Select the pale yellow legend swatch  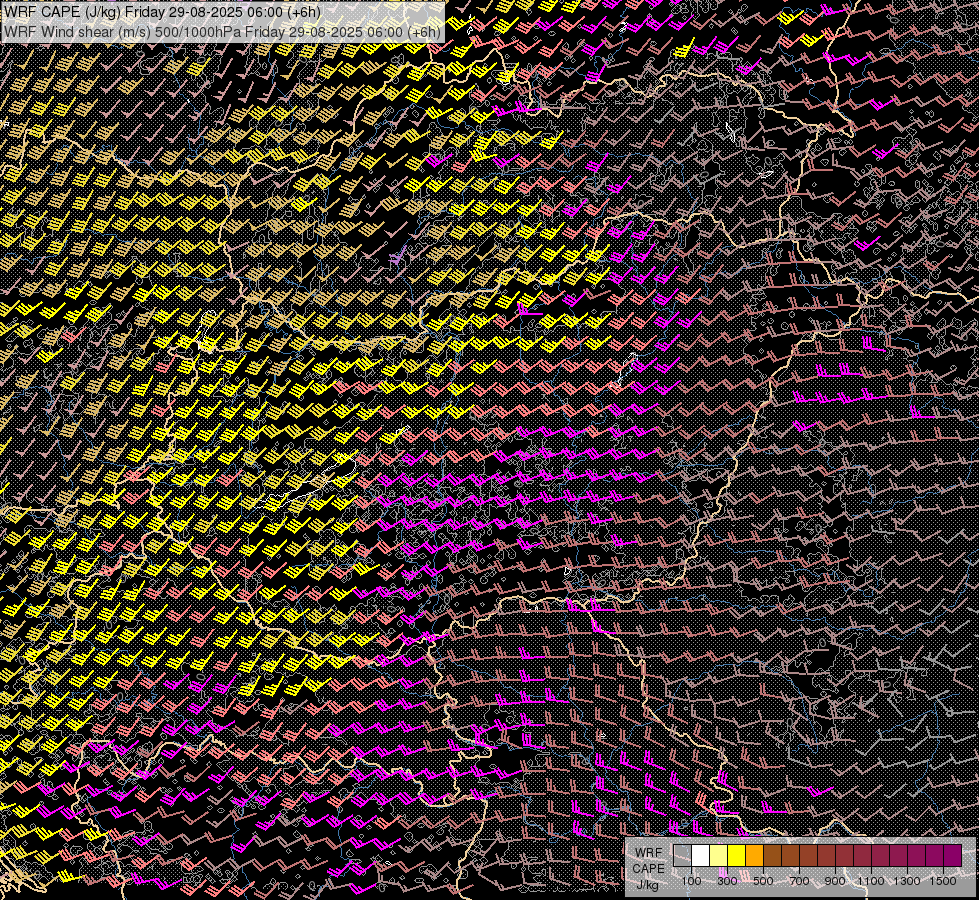point(719,856)
